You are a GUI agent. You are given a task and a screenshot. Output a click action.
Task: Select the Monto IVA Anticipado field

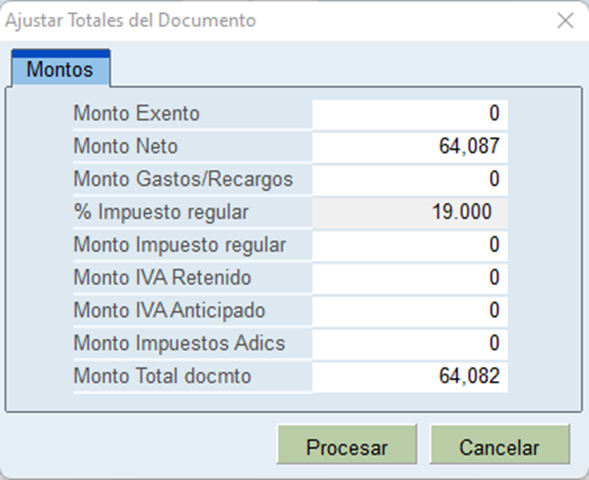(x=410, y=311)
